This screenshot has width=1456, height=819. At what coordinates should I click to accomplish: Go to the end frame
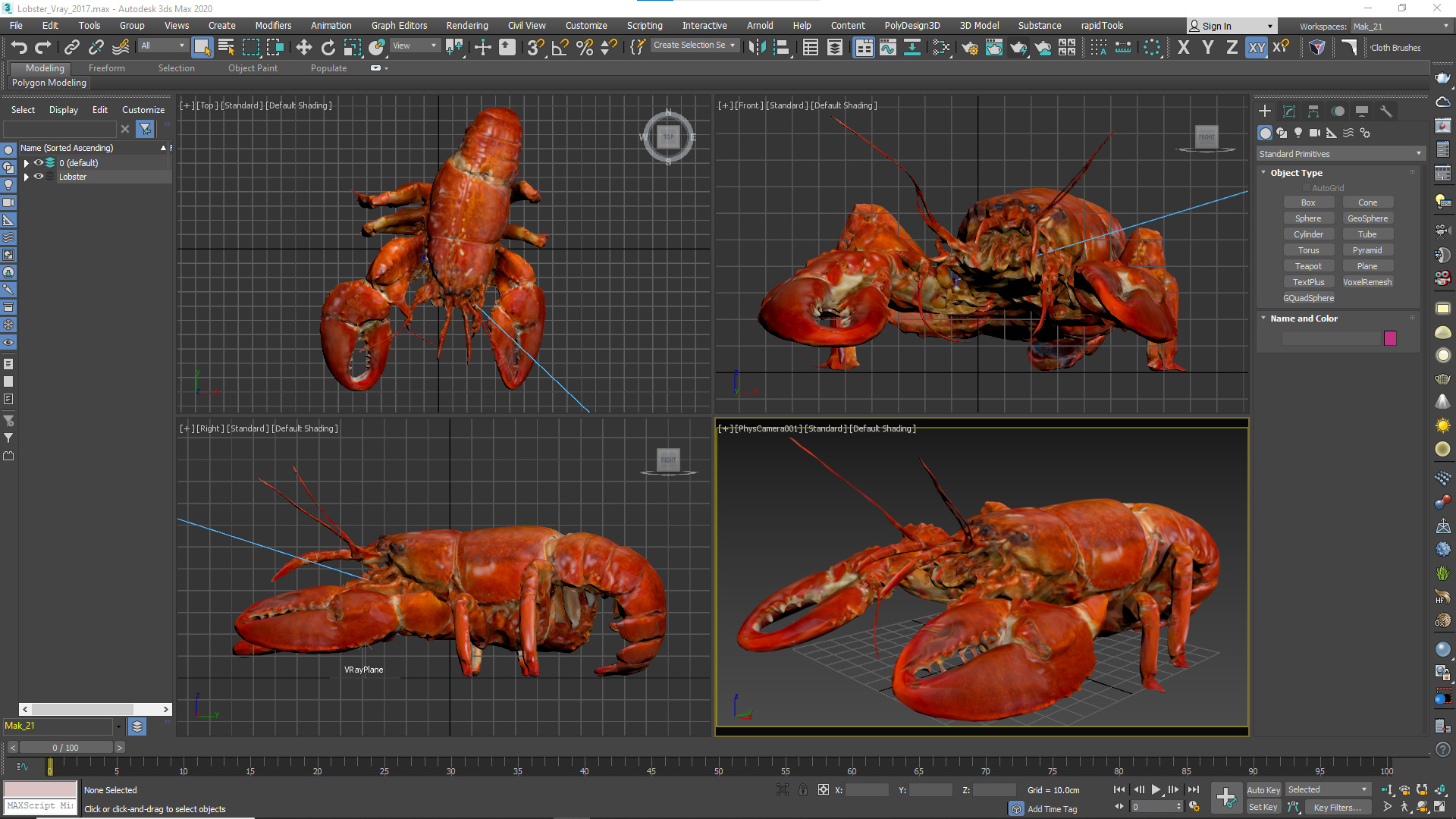(1194, 790)
